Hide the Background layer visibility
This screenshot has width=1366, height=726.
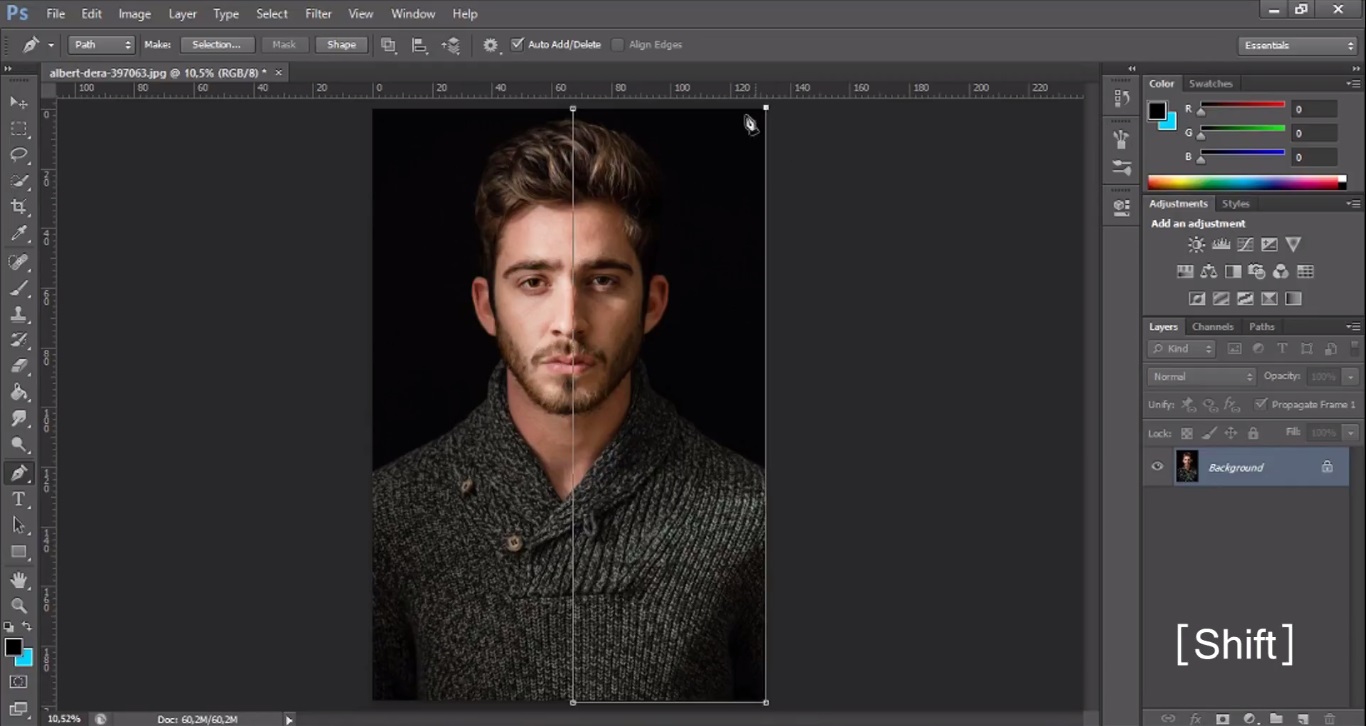tap(1157, 467)
